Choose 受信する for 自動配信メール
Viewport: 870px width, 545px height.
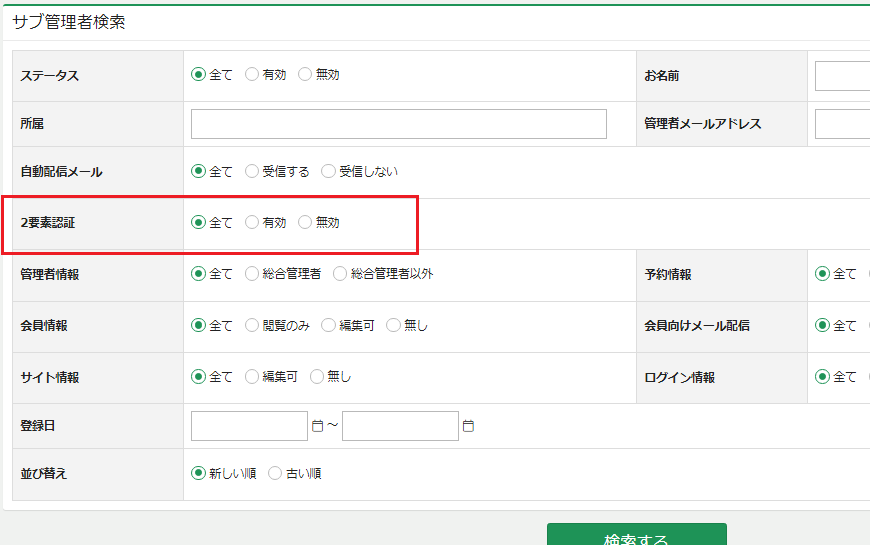pos(252,171)
